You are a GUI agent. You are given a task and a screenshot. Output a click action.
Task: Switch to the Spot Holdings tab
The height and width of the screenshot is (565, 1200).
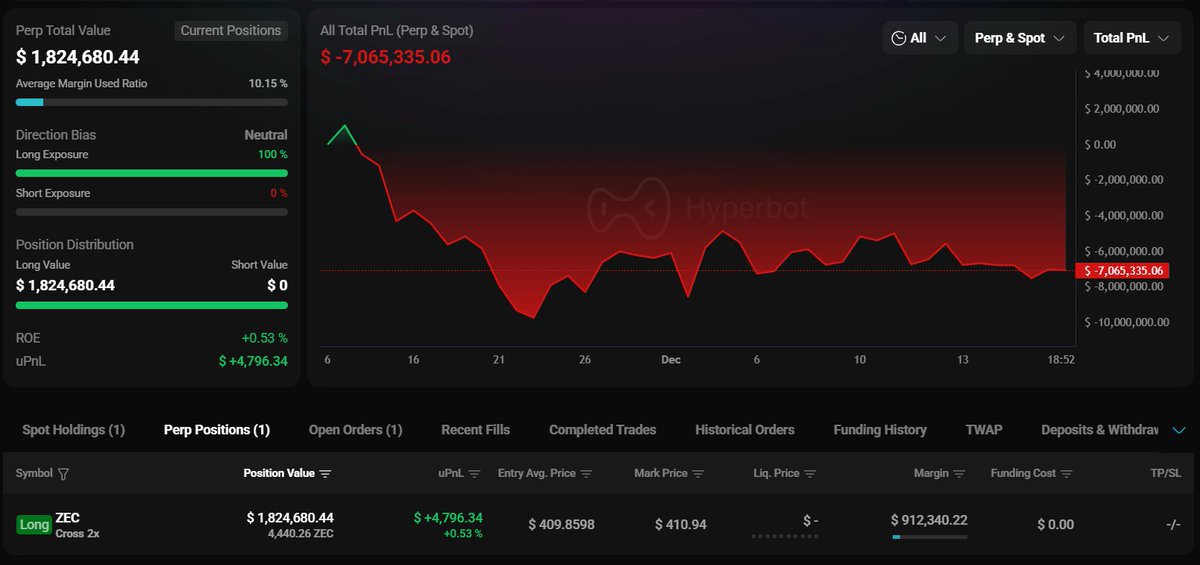coord(73,430)
